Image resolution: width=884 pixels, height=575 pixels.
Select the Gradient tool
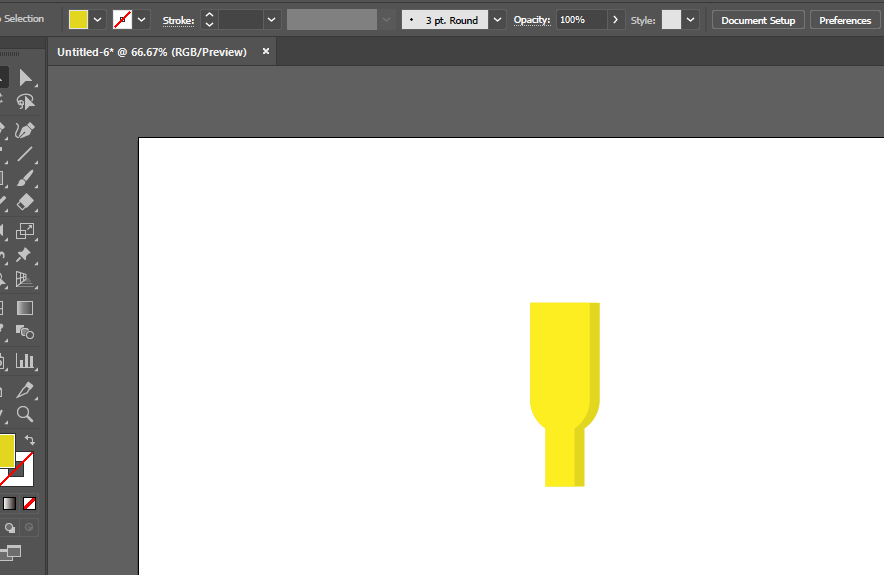coord(25,308)
